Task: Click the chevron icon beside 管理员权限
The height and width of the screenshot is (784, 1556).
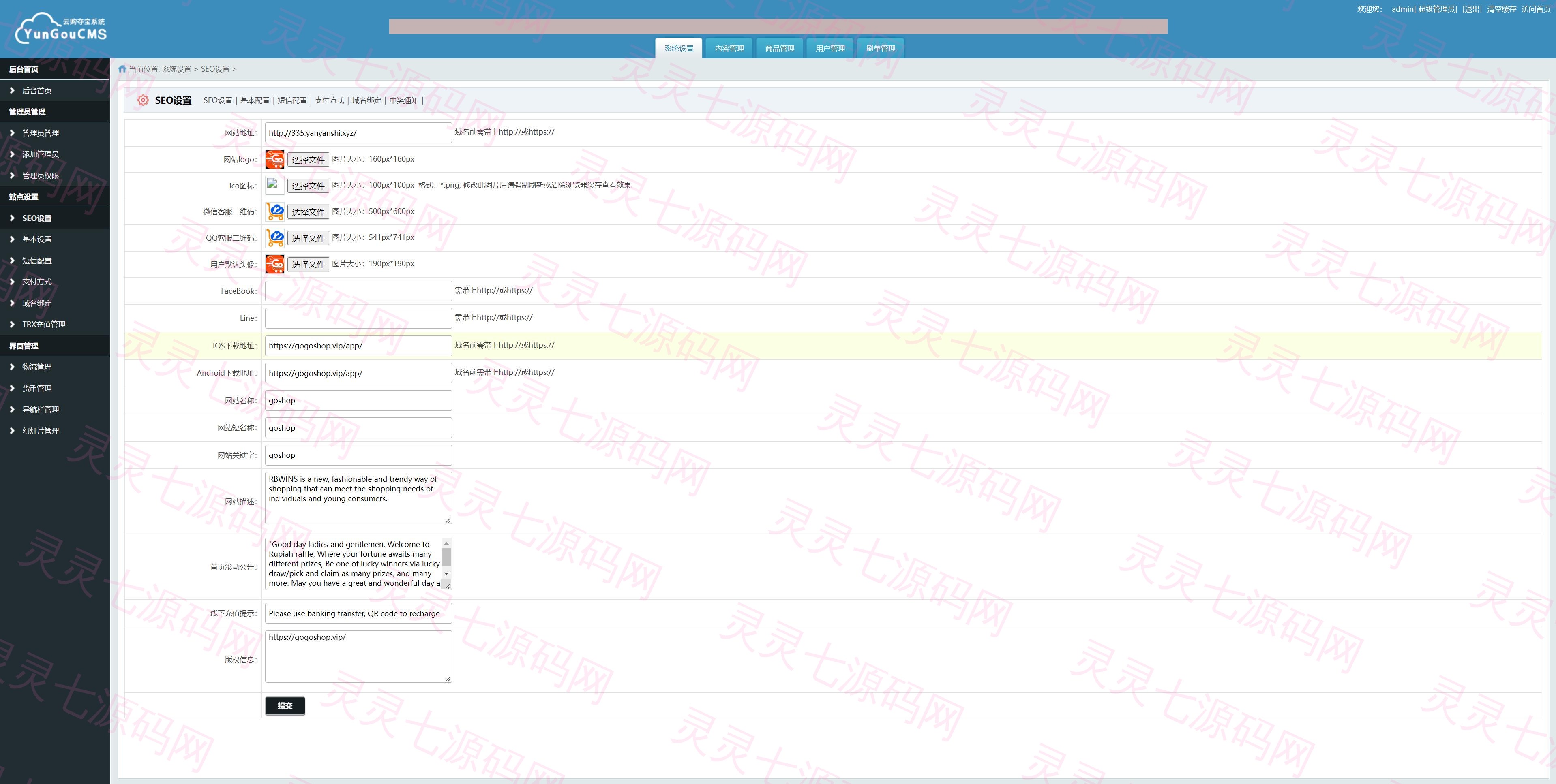Action: tap(12, 175)
